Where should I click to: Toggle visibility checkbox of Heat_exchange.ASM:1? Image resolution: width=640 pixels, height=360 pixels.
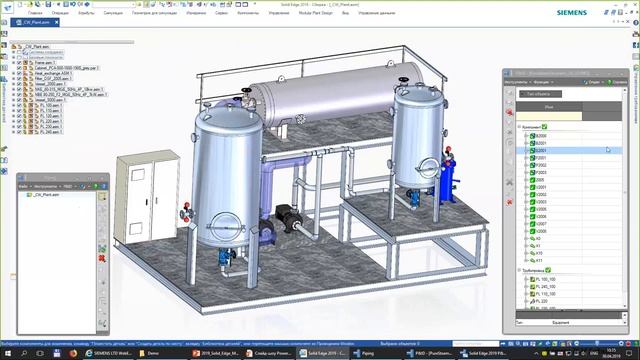[x=19, y=73]
